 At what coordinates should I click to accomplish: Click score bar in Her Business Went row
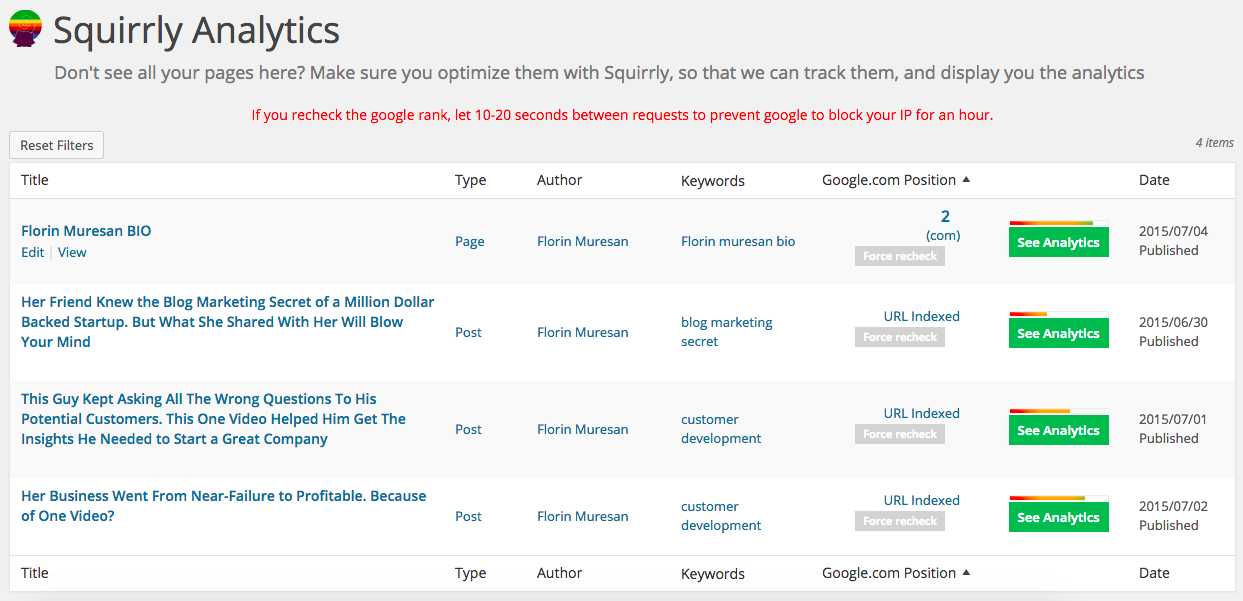(1059, 498)
